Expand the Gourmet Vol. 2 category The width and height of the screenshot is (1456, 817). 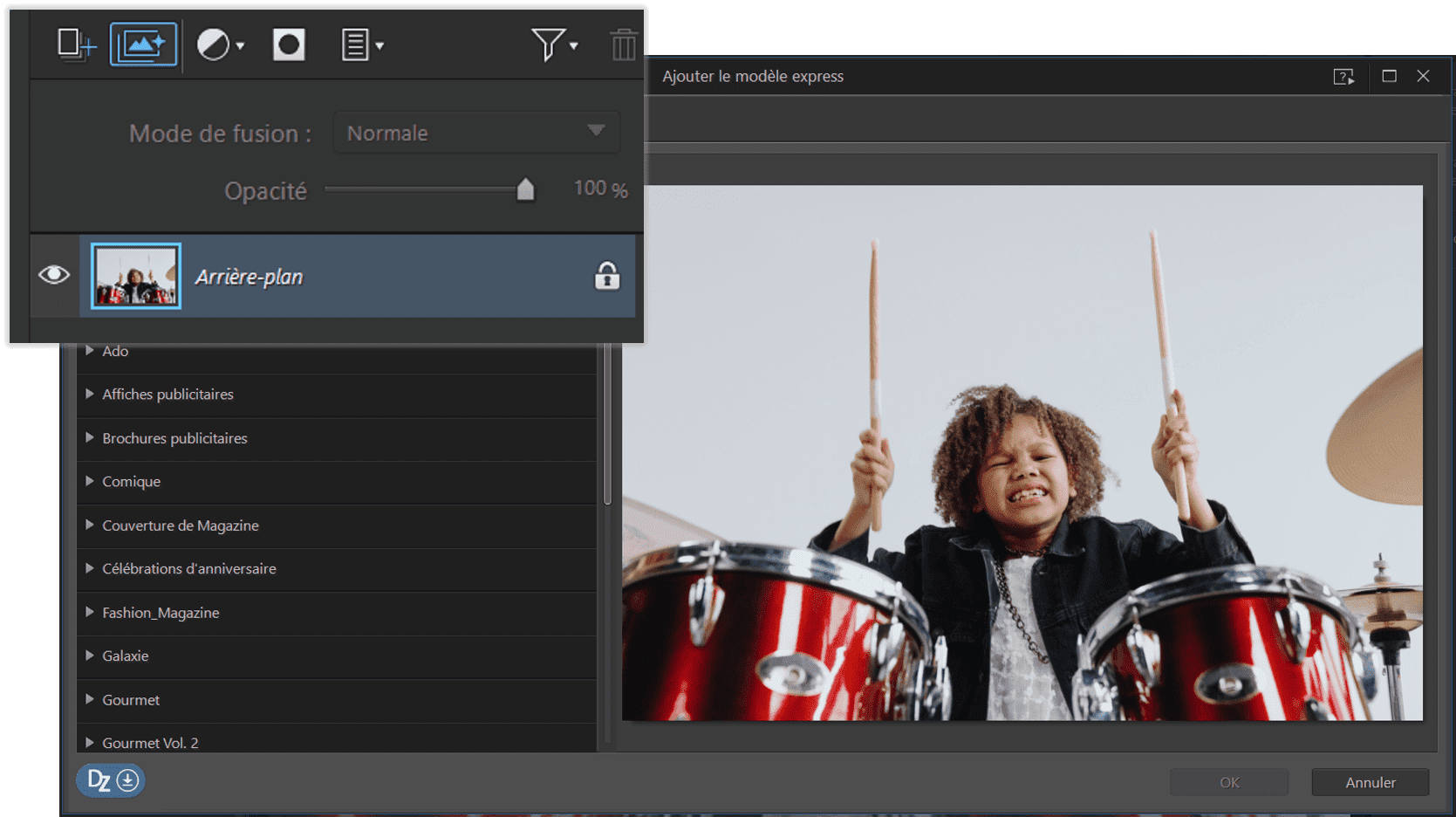89,743
